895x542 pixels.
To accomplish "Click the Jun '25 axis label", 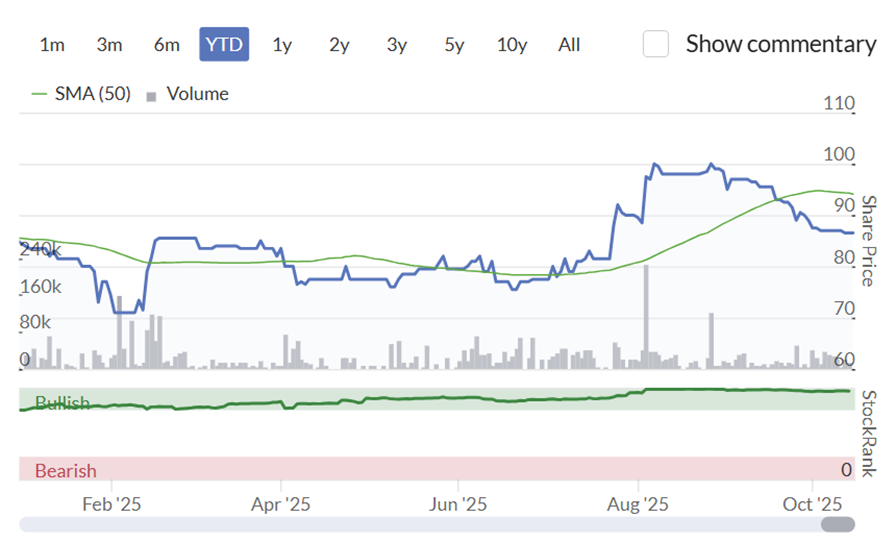I will 458,504.
